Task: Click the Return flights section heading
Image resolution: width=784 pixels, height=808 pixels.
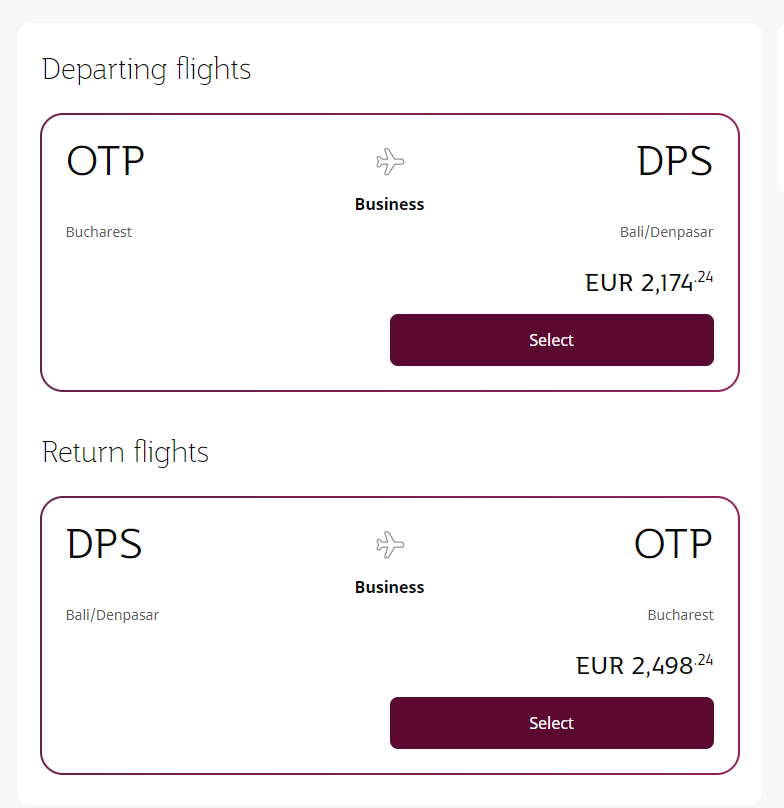Action: tap(125, 452)
